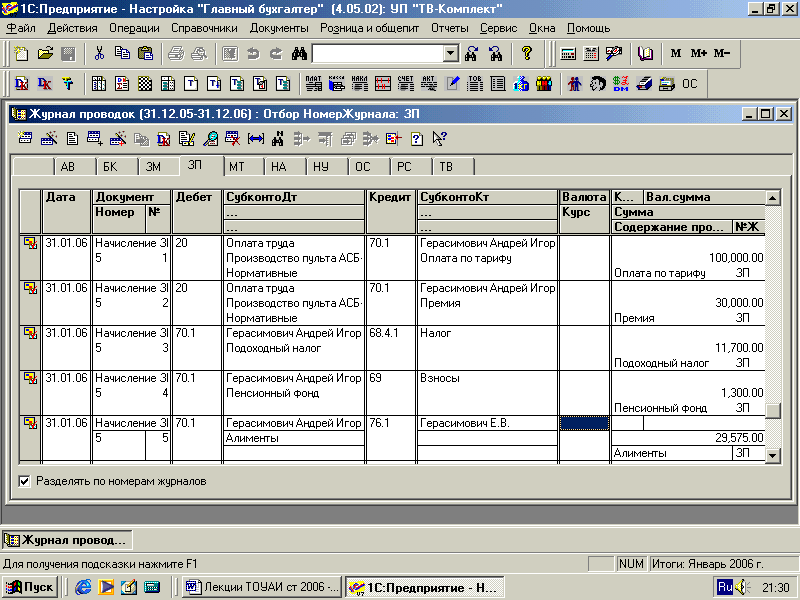Open the open-book syntax assistant icon
Viewport: 800px width, 600px height.
click(x=645, y=54)
